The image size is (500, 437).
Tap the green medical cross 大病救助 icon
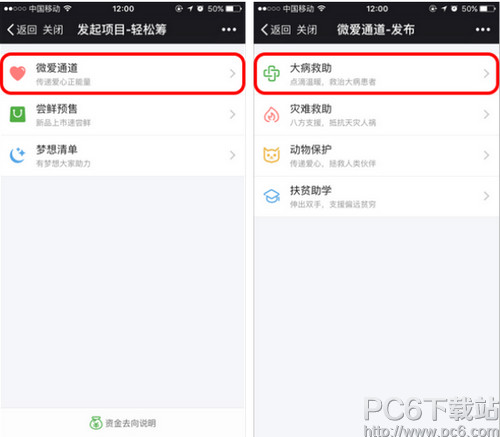272,74
